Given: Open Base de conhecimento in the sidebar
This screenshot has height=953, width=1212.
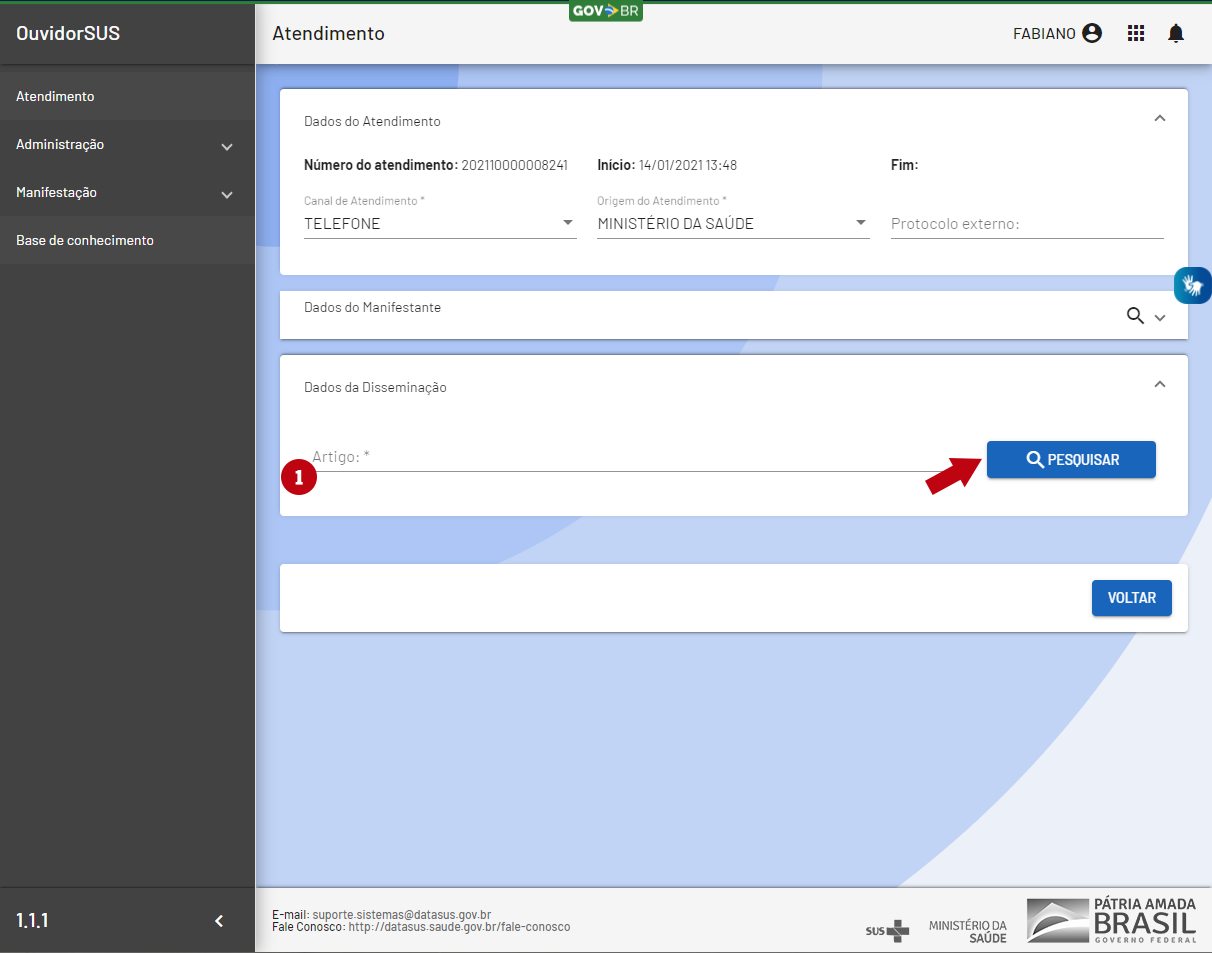Looking at the screenshot, I should click(x=85, y=241).
